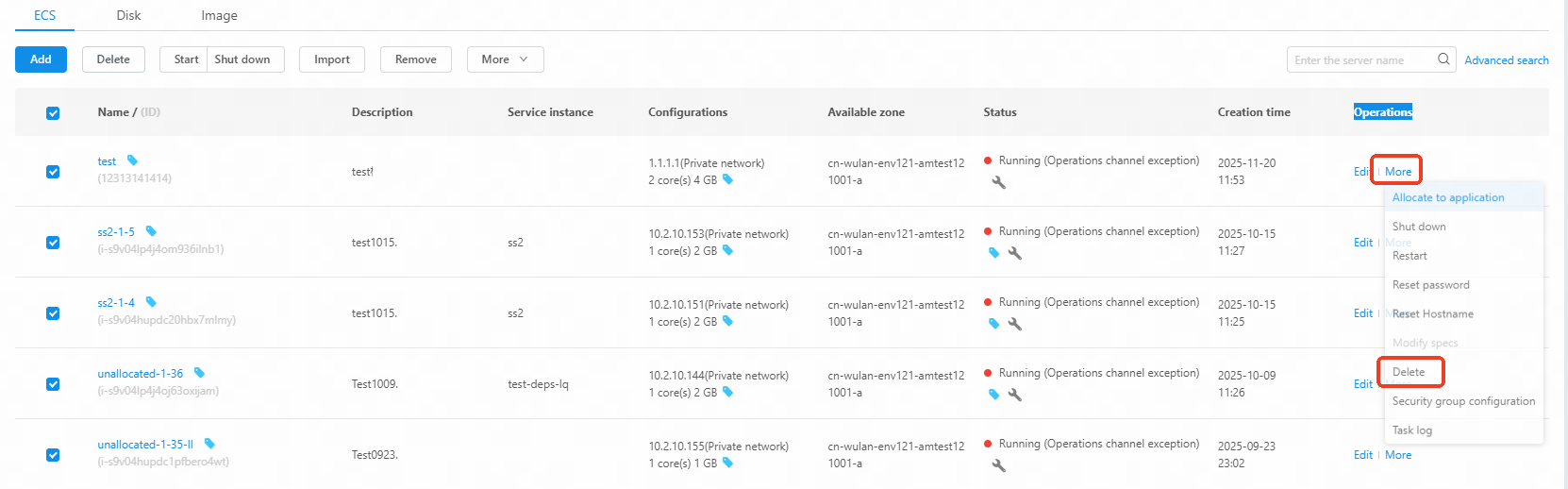Click the tag icon next to unallocated-1-35-II

[209, 444]
